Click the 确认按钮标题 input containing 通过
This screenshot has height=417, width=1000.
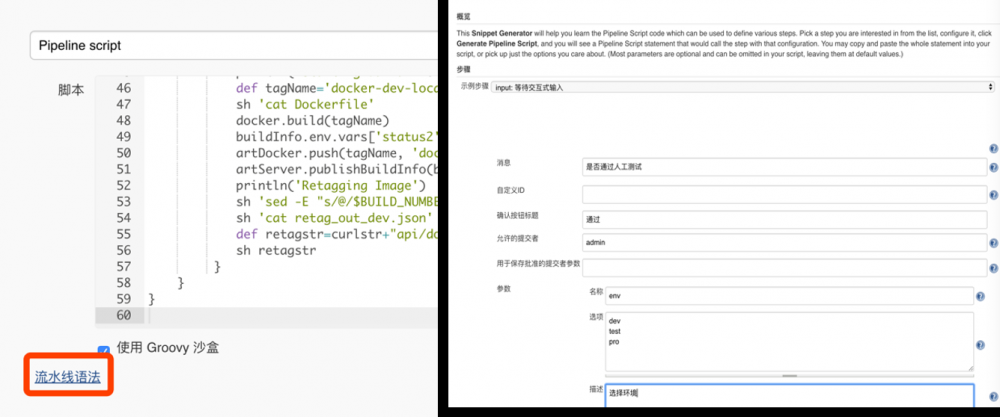(784, 219)
